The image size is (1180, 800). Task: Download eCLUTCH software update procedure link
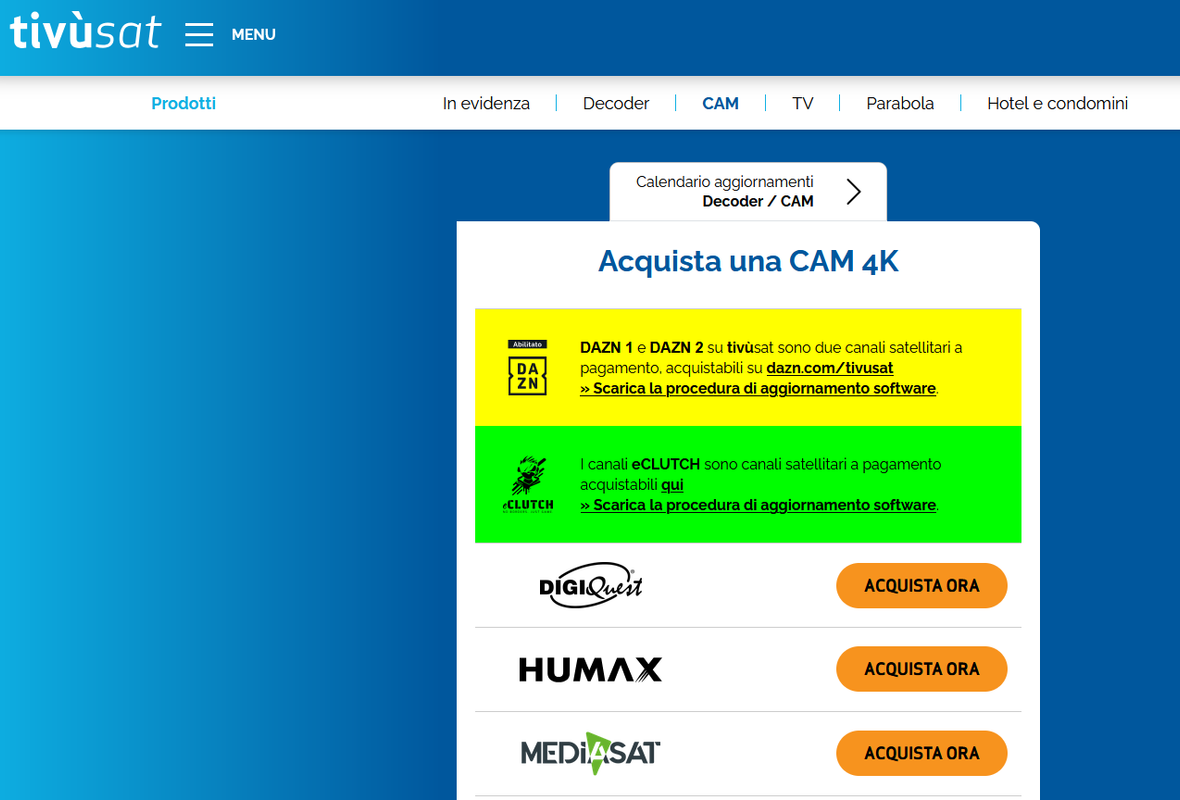[x=758, y=505]
